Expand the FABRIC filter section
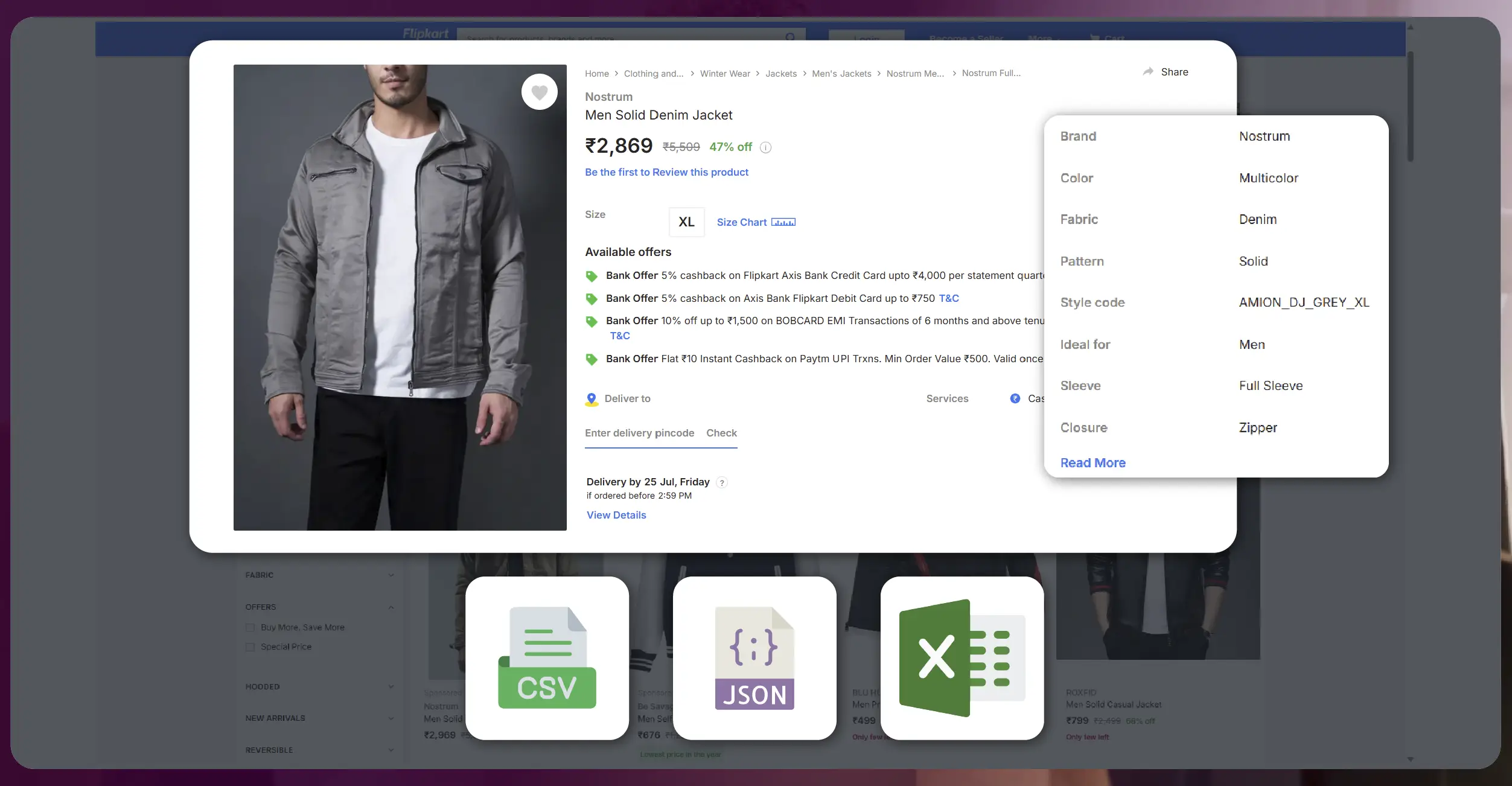 coord(391,575)
